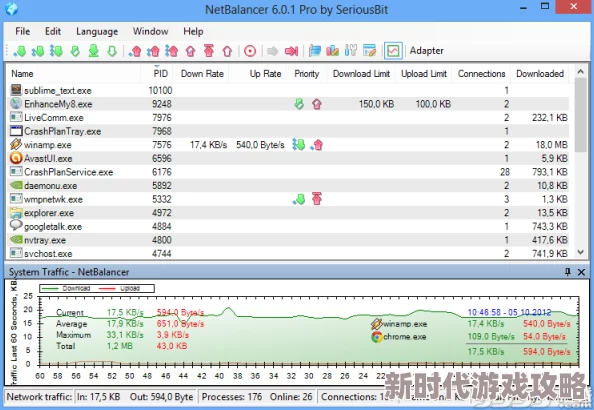Viewport: 594px width, 410px height.
Task: Set upload priority to High
Action: coord(172,51)
